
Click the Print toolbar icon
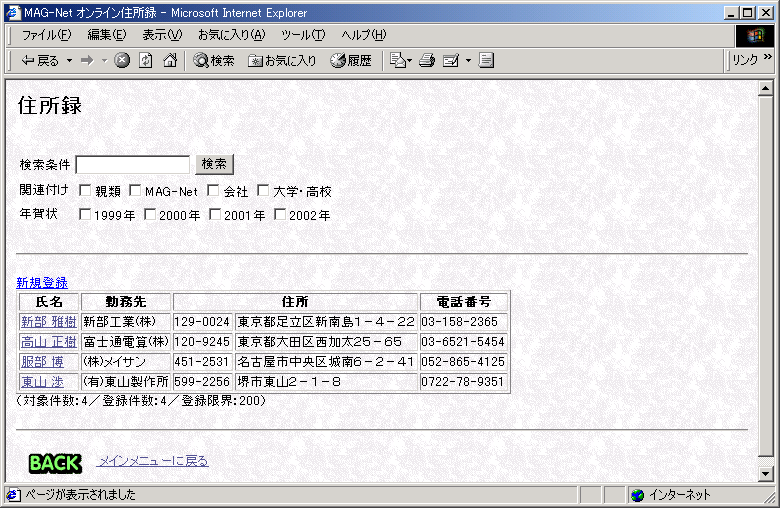[x=427, y=61]
